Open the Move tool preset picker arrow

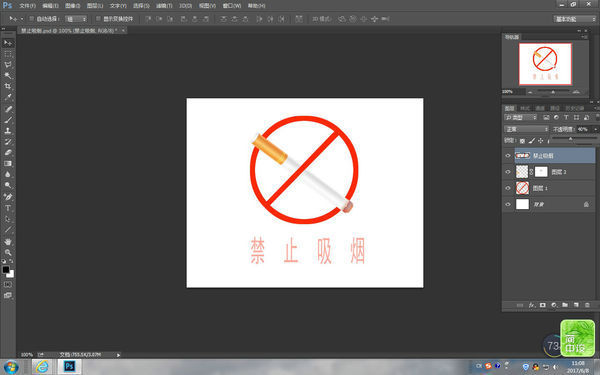[x=22, y=19]
